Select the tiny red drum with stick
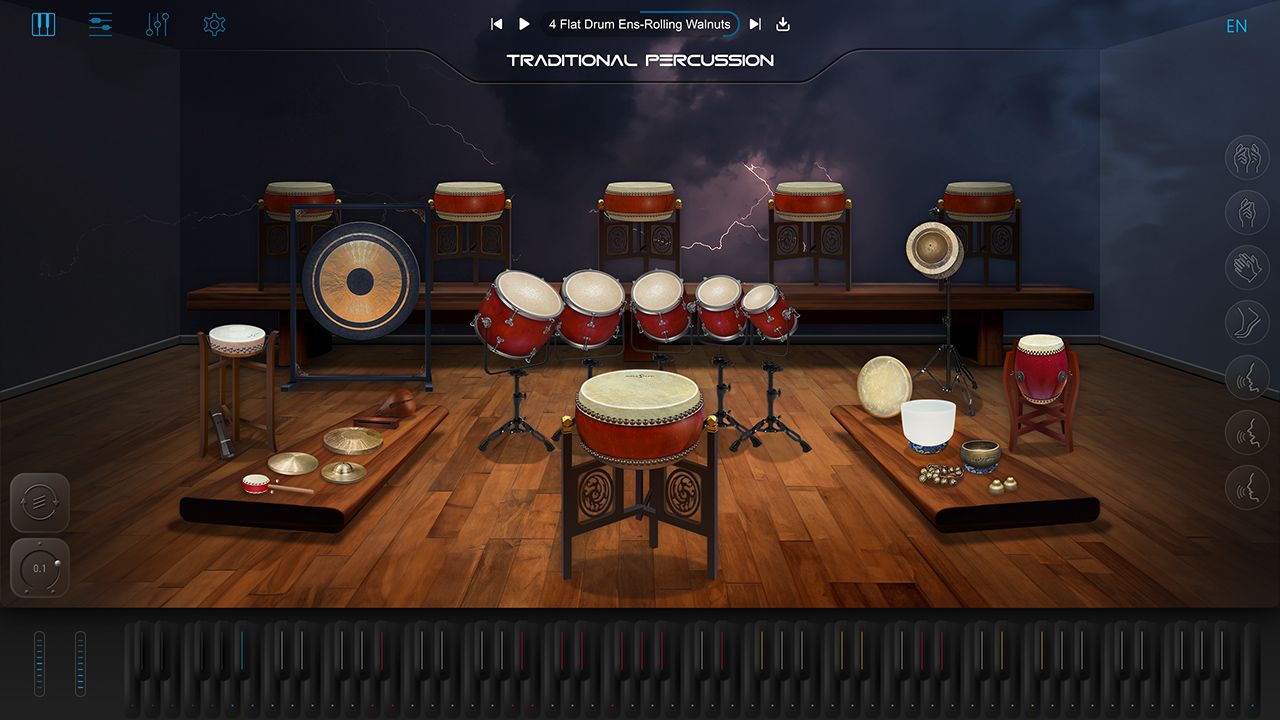 tap(256, 484)
